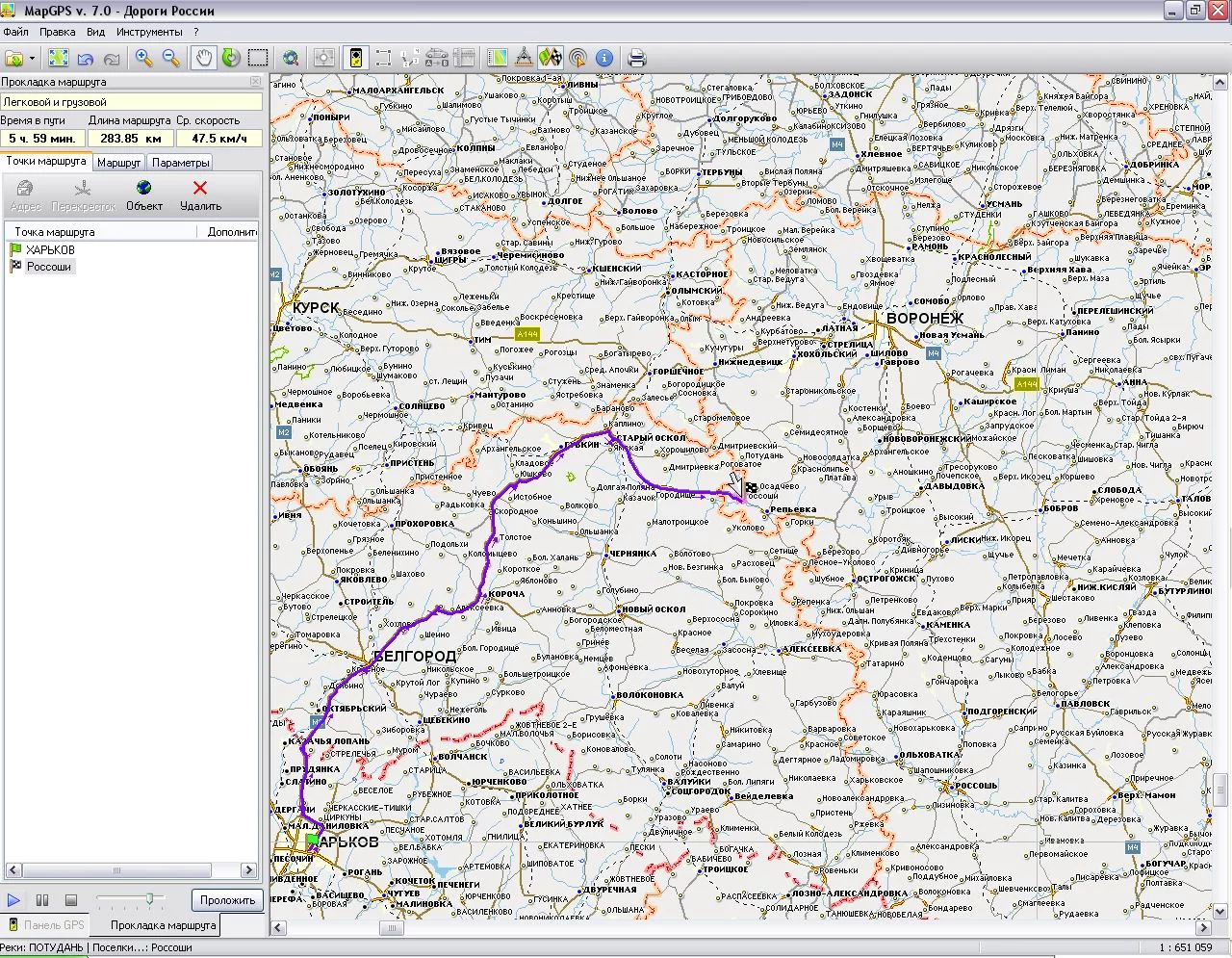The width and height of the screenshot is (1232, 958).
Task: Select the hand pan tool
Action: tap(204, 58)
